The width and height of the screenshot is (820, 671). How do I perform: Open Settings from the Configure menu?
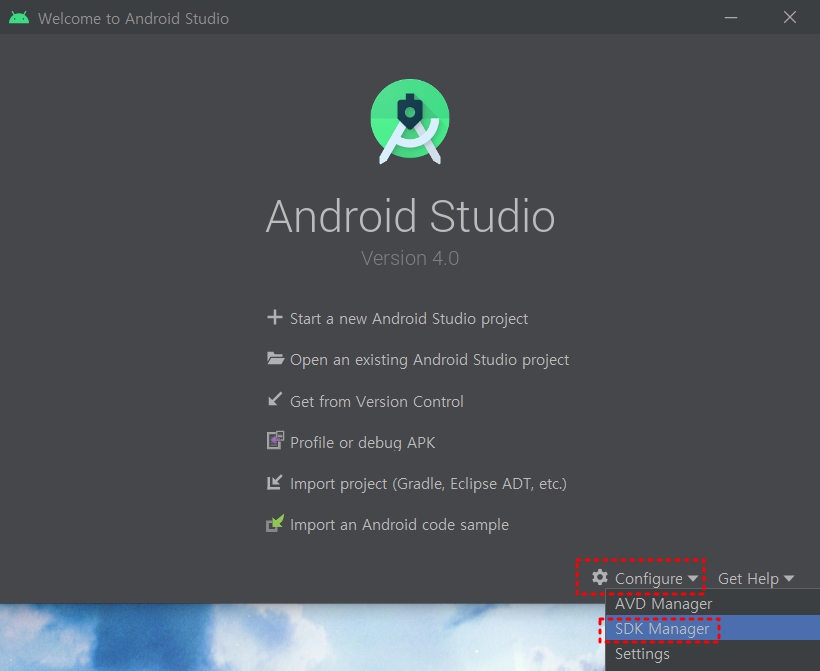pos(712,654)
